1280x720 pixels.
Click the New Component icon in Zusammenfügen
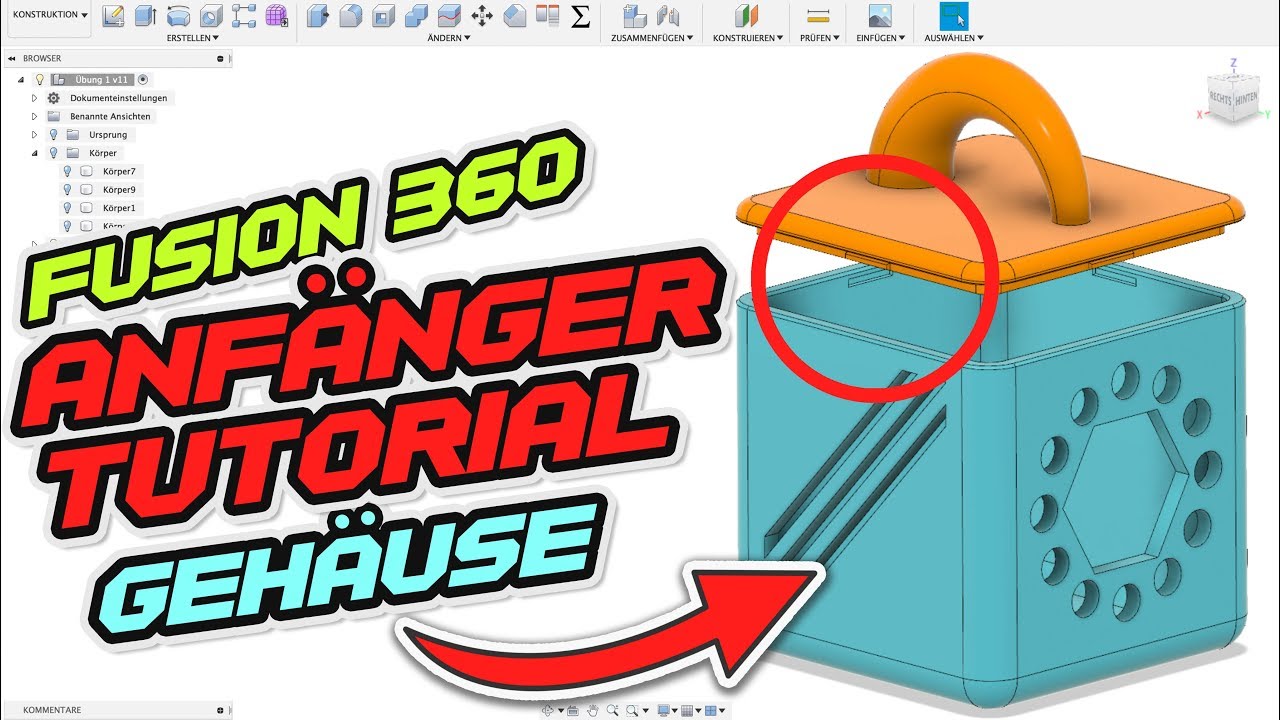tap(633, 15)
